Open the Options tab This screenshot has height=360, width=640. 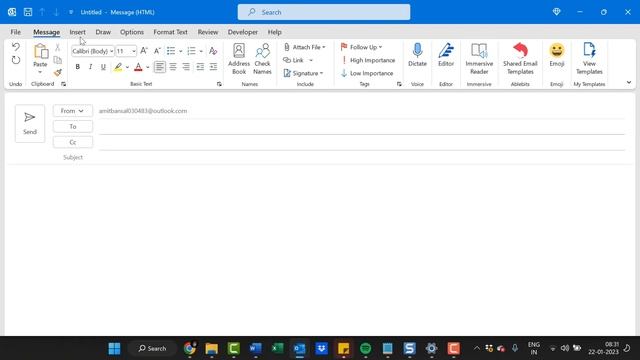tap(132, 32)
